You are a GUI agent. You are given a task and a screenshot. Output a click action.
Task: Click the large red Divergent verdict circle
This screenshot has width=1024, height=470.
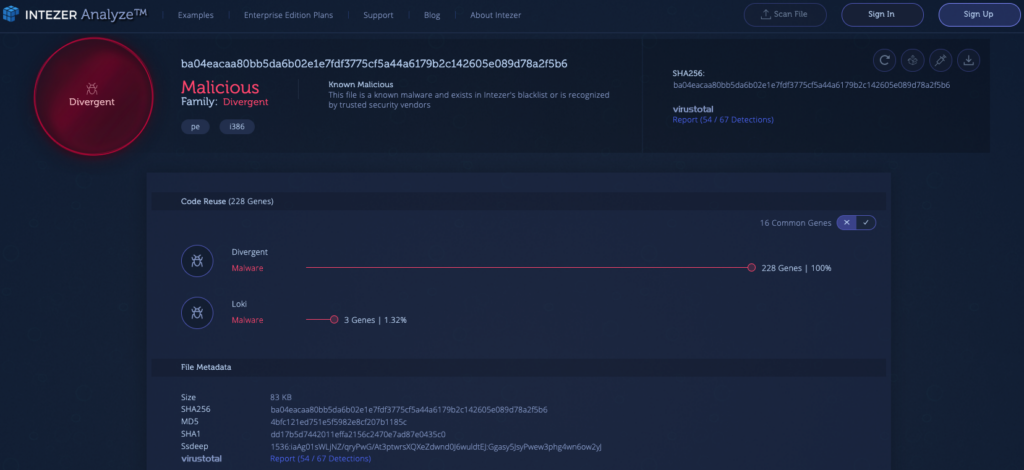pos(92,95)
